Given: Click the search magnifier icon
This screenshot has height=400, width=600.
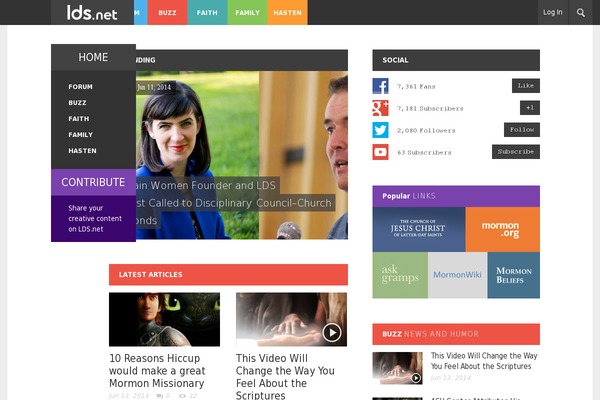Looking at the screenshot, I should (x=580, y=13).
